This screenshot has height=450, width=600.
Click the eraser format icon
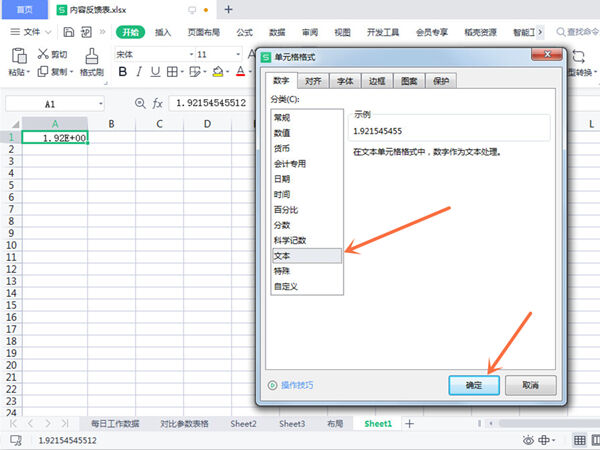pyautogui.click(x=195, y=72)
